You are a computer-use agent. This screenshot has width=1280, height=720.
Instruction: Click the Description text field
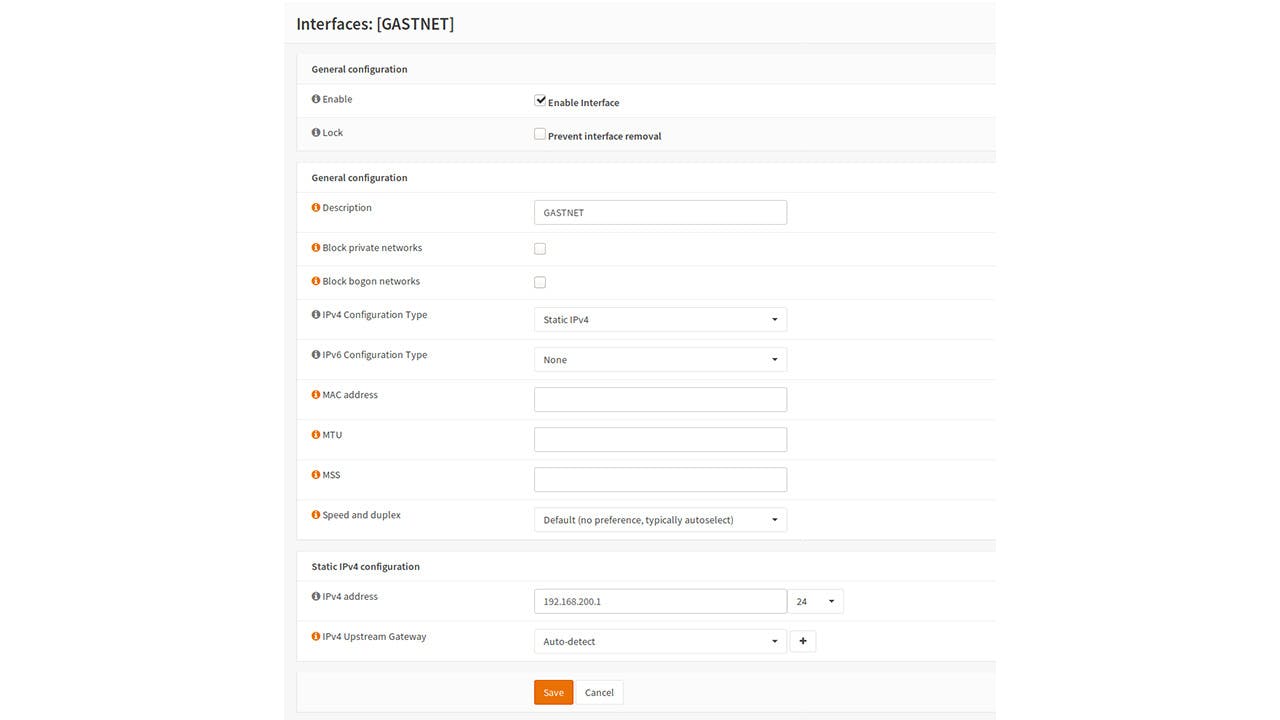(660, 212)
